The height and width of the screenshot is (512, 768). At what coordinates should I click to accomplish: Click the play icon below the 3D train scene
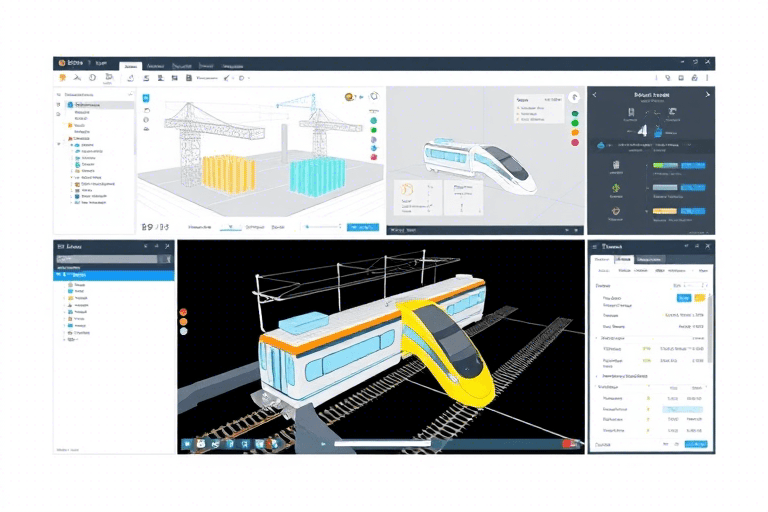[x=323, y=443]
